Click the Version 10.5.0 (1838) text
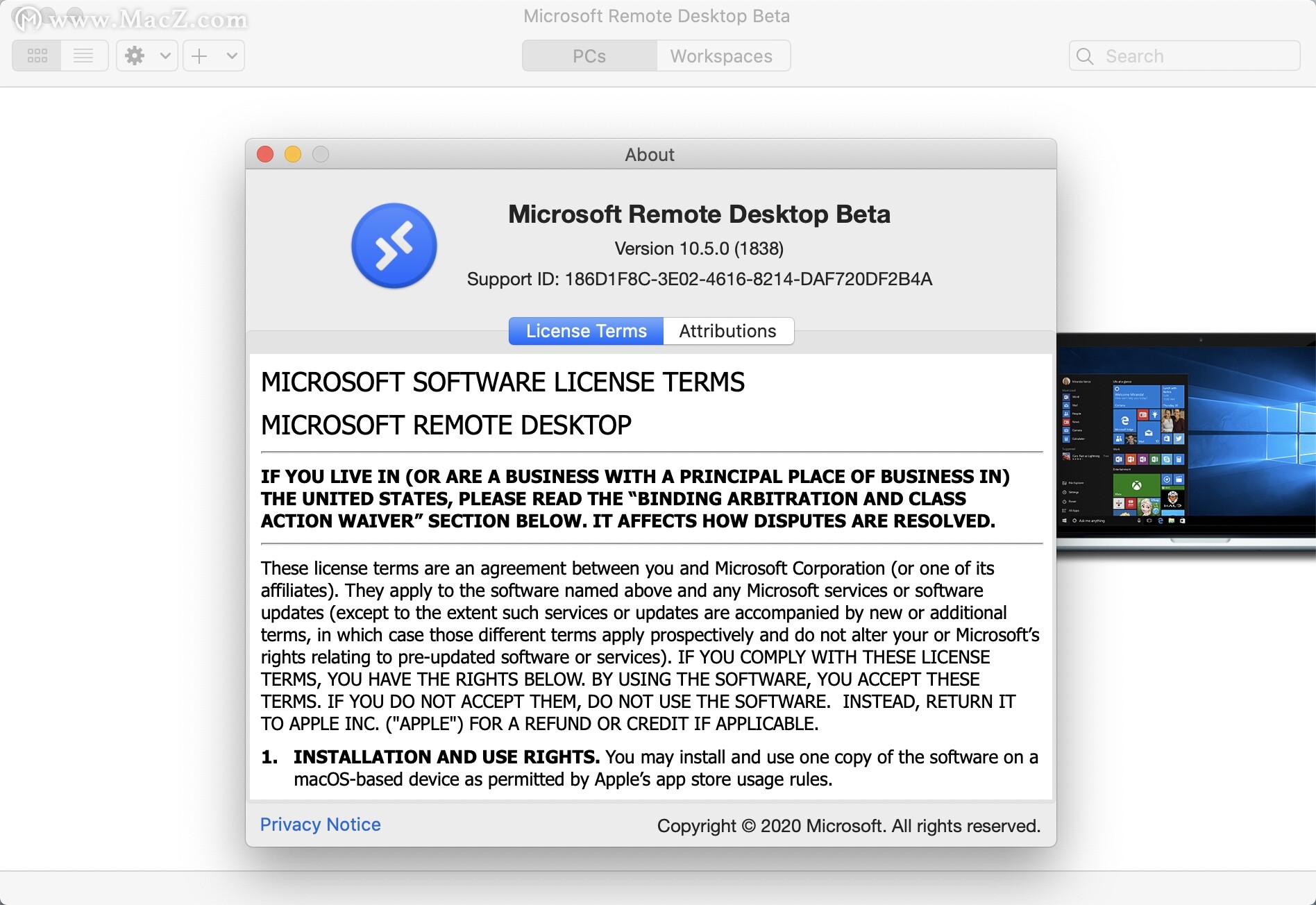This screenshot has width=1316, height=905. pyautogui.click(x=699, y=248)
